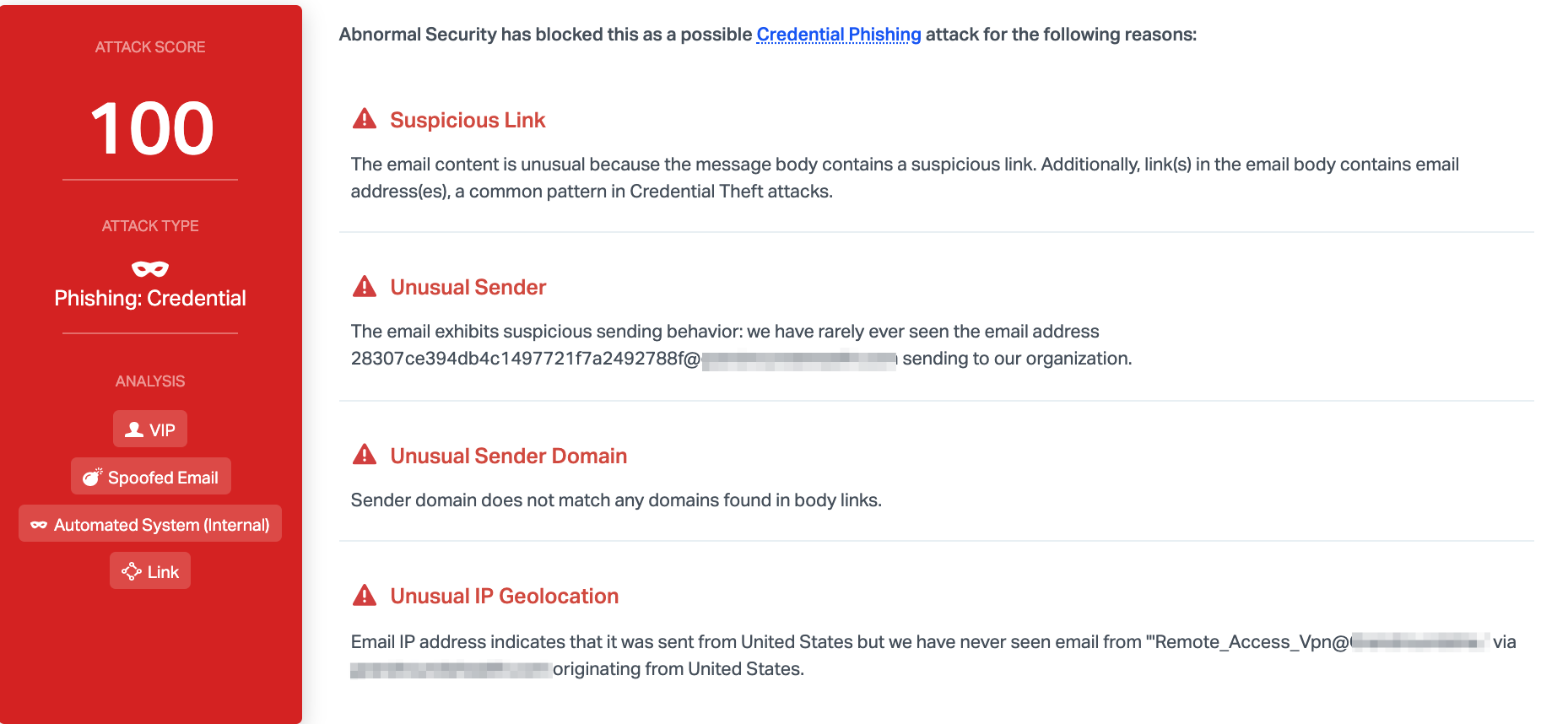Click the person icon in VIP tag
This screenshot has width=1568, height=724.
(134, 430)
